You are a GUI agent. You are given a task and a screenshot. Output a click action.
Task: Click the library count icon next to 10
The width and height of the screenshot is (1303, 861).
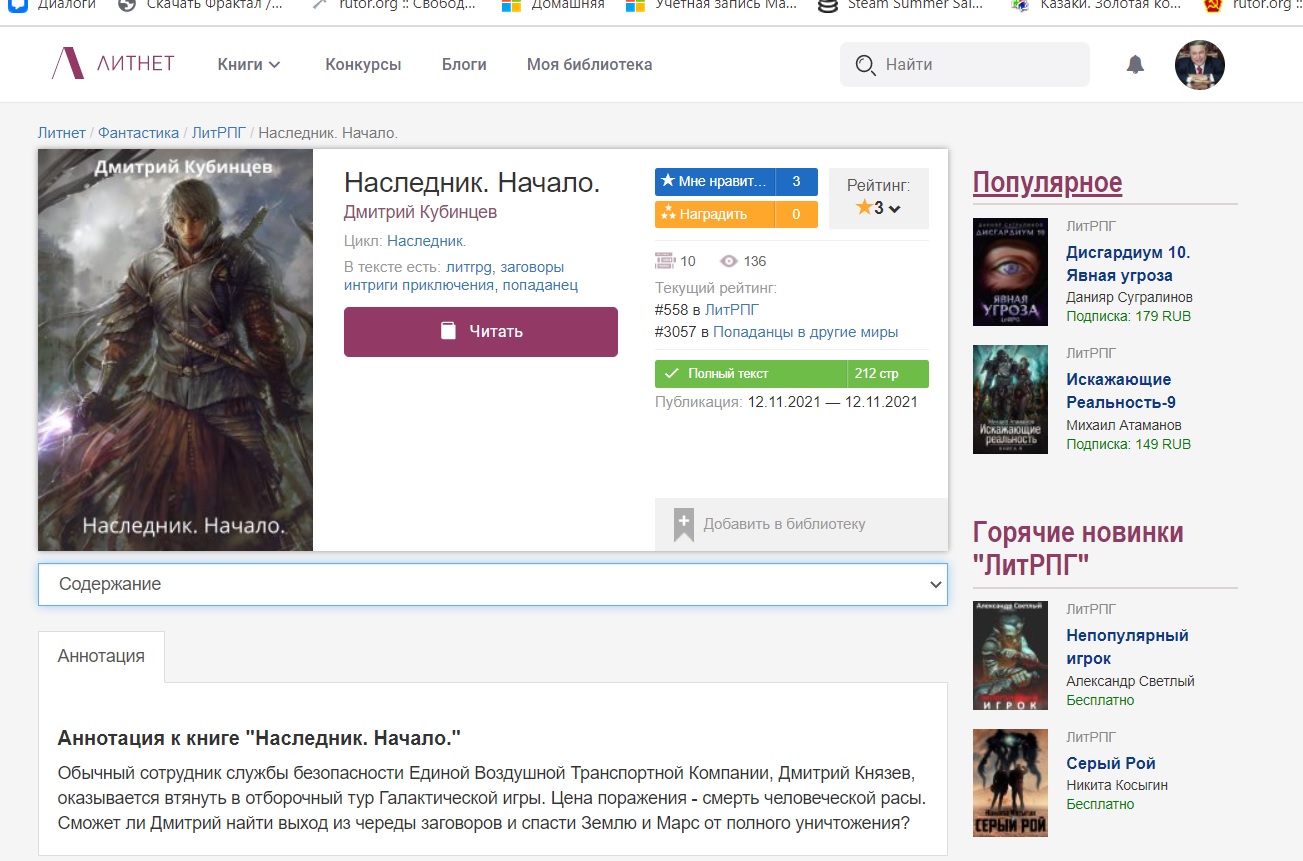coord(665,261)
